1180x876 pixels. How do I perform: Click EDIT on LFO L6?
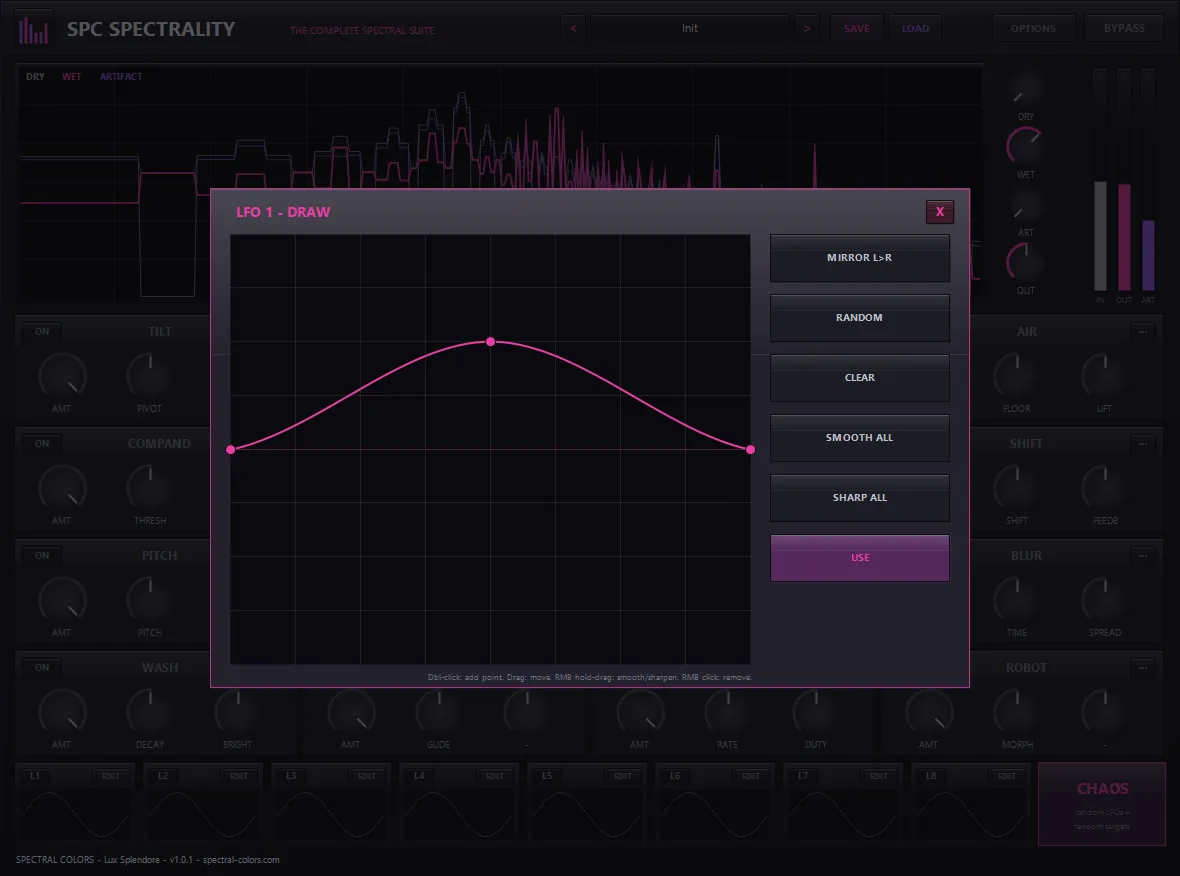(x=750, y=776)
